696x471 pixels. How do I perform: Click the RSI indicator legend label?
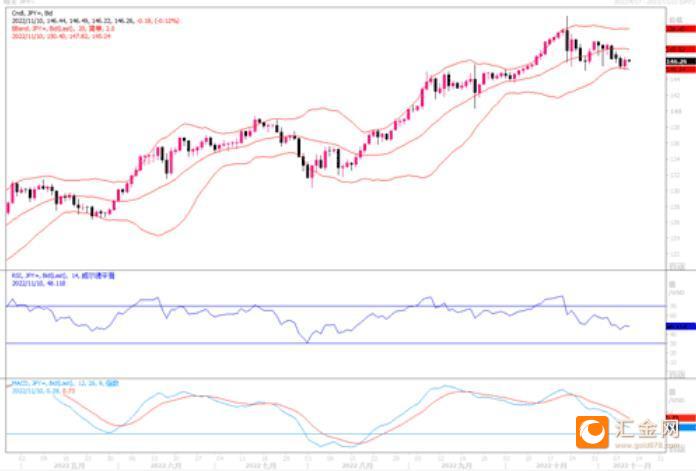click(63, 276)
